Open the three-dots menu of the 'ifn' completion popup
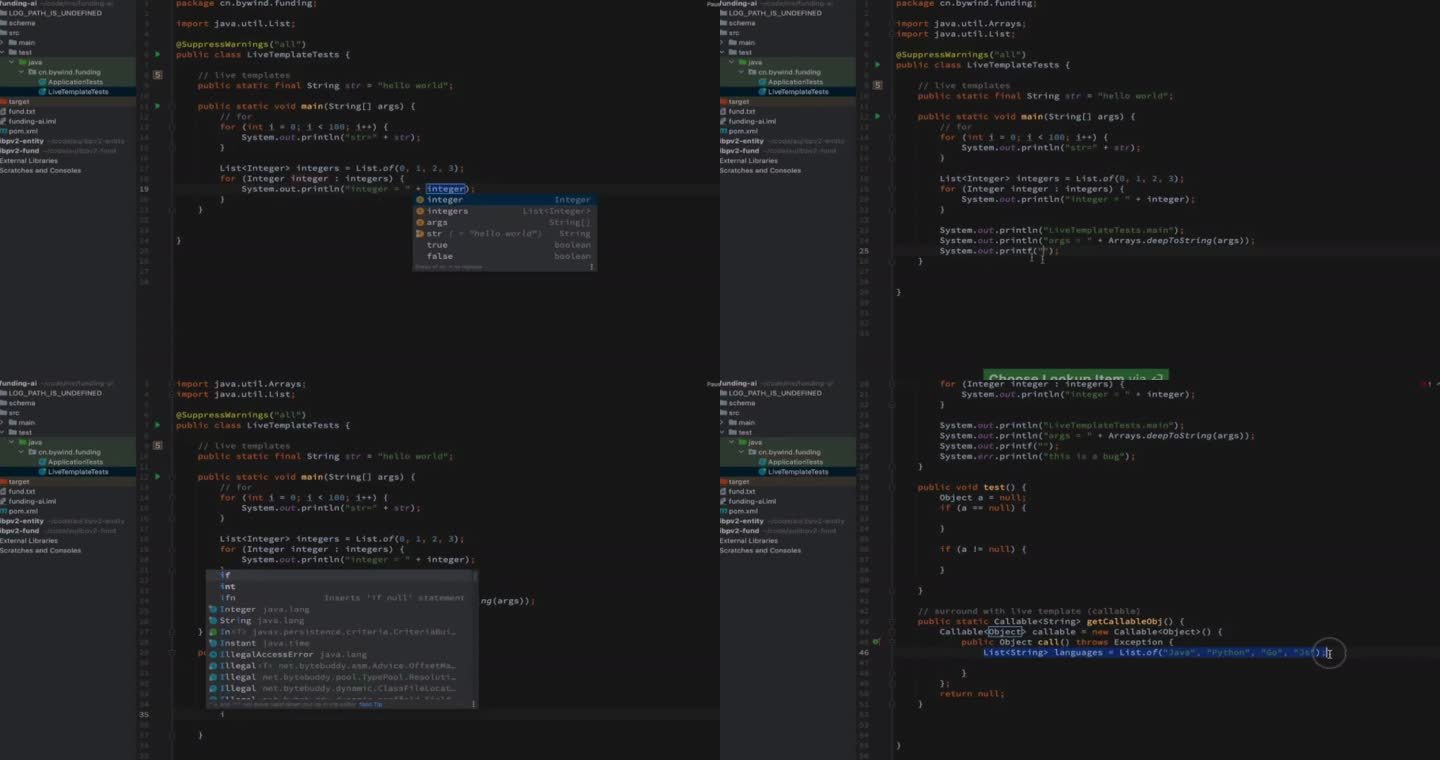 coord(472,704)
